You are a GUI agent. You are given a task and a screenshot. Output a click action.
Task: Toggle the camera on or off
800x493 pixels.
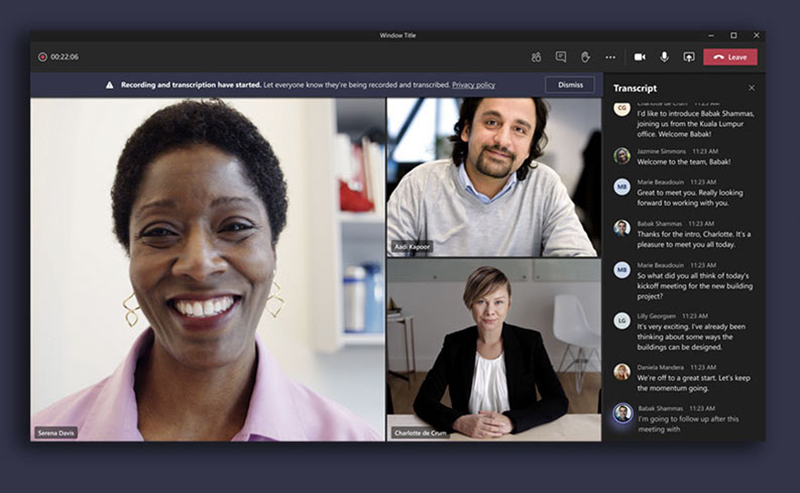[x=640, y=57]
